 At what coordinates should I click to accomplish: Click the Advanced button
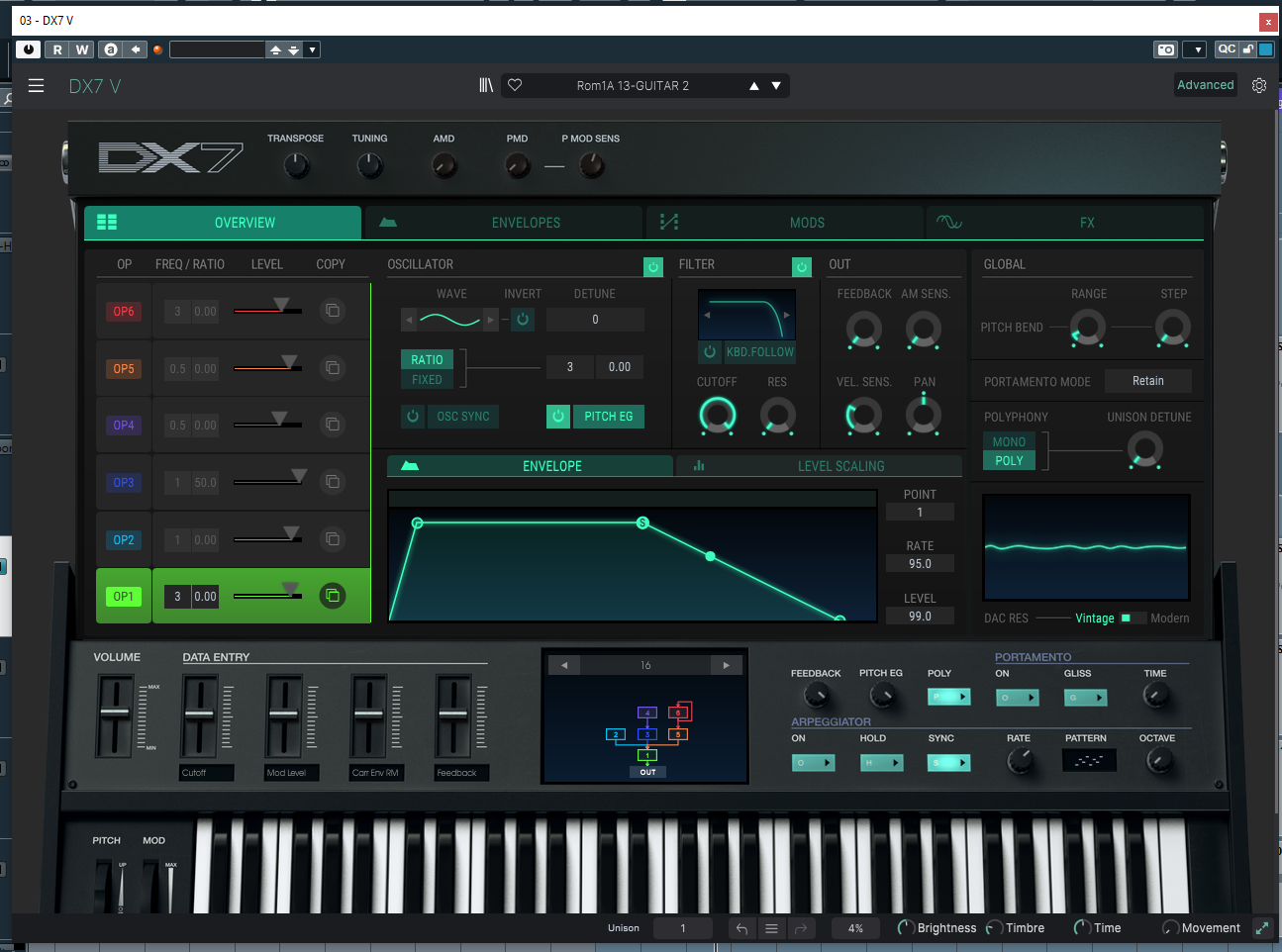coord(1206,85)
